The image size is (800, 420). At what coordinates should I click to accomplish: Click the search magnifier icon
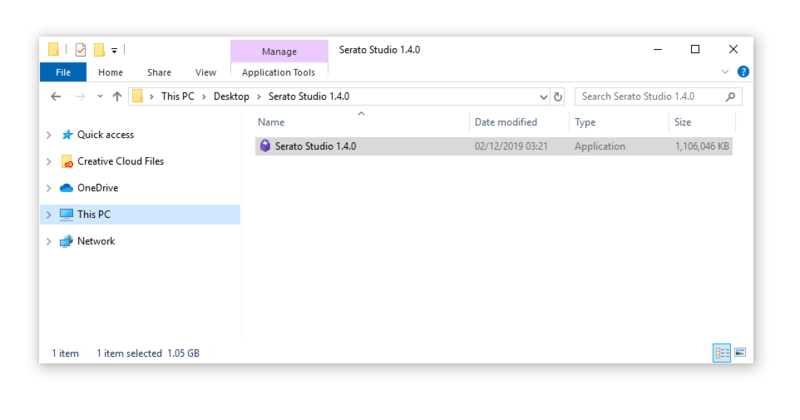(730, 97)
